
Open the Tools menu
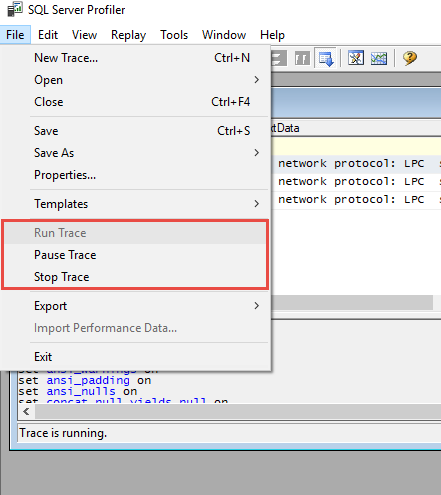click(x=174, y=35)
